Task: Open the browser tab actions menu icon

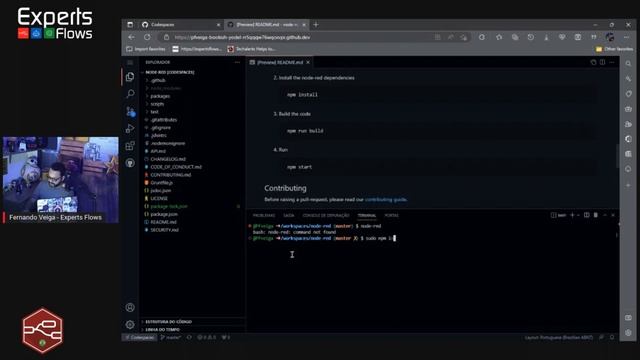Action: point(130,24)
